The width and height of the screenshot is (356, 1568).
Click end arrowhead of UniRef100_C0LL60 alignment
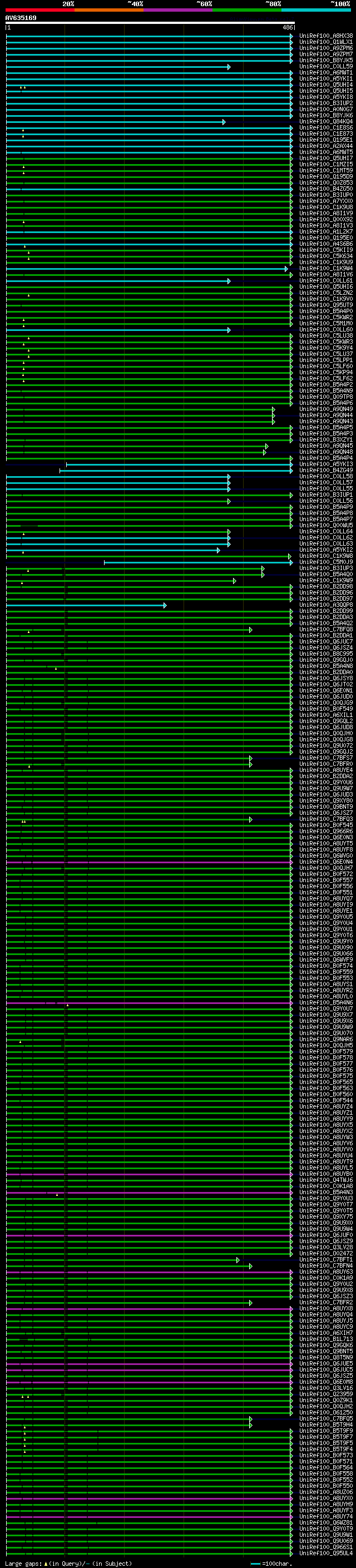click(x=229, y=330)
